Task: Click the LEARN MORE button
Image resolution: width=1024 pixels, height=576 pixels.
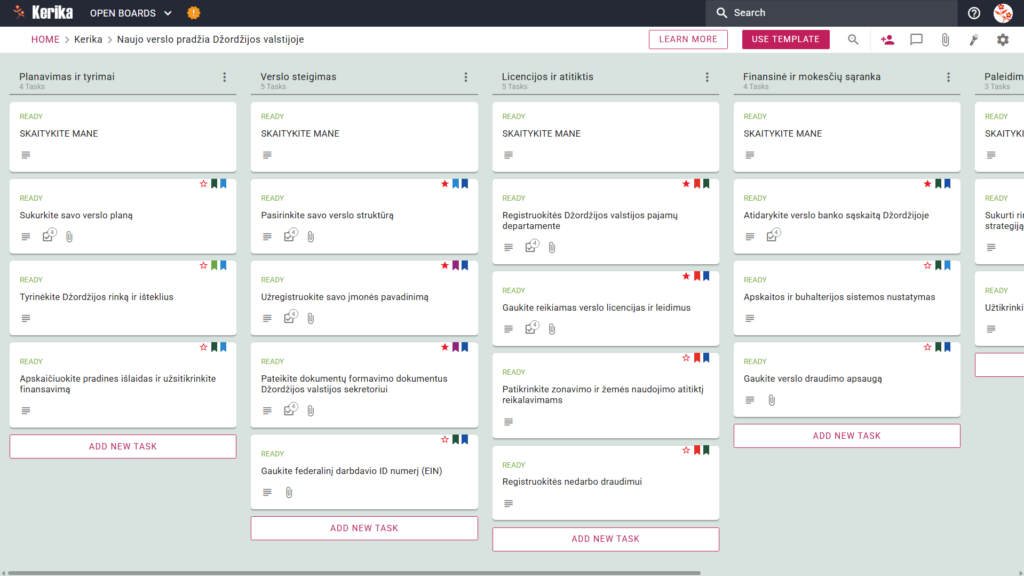Action: tap(688, 39)
